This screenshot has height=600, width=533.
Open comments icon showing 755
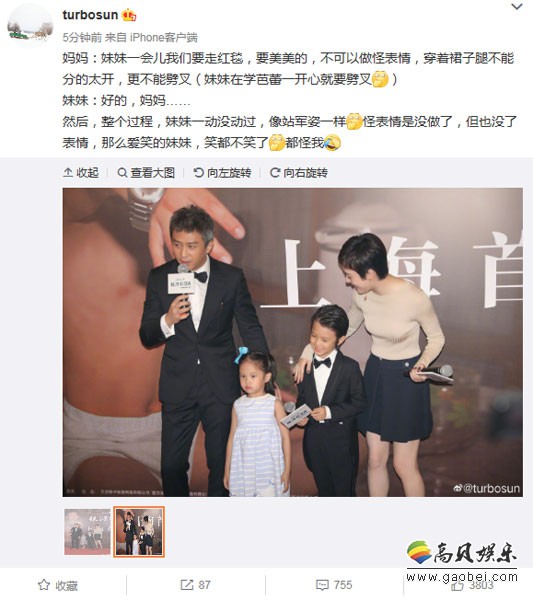tap(322, 585)
